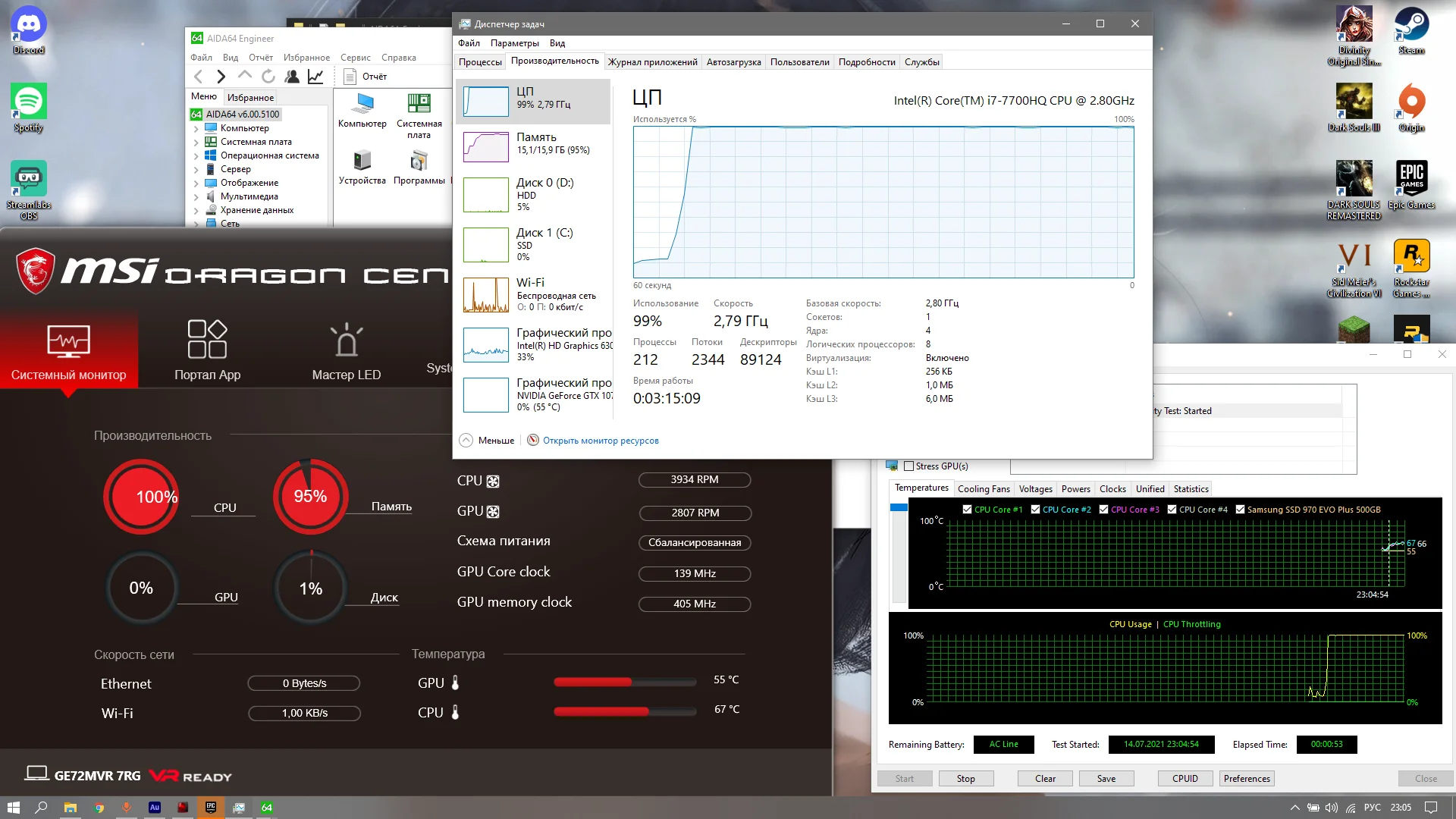Select Память performance graph thumbnail
Screen dimensions: 1456x819
point(486,146)
